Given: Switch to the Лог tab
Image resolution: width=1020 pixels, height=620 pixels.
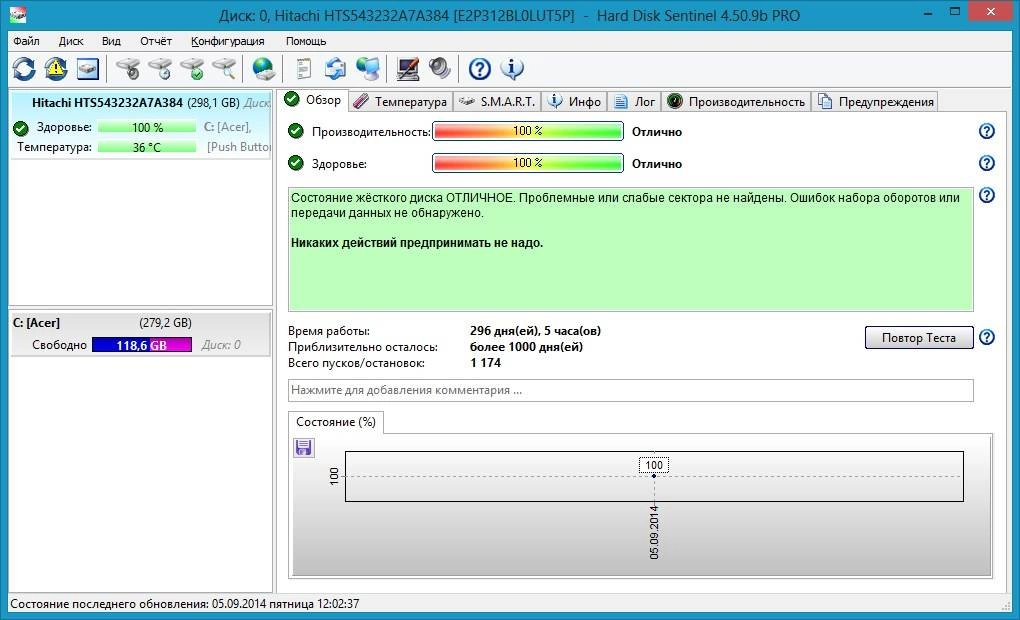Looking at the screenshot, I should (635, 101).
